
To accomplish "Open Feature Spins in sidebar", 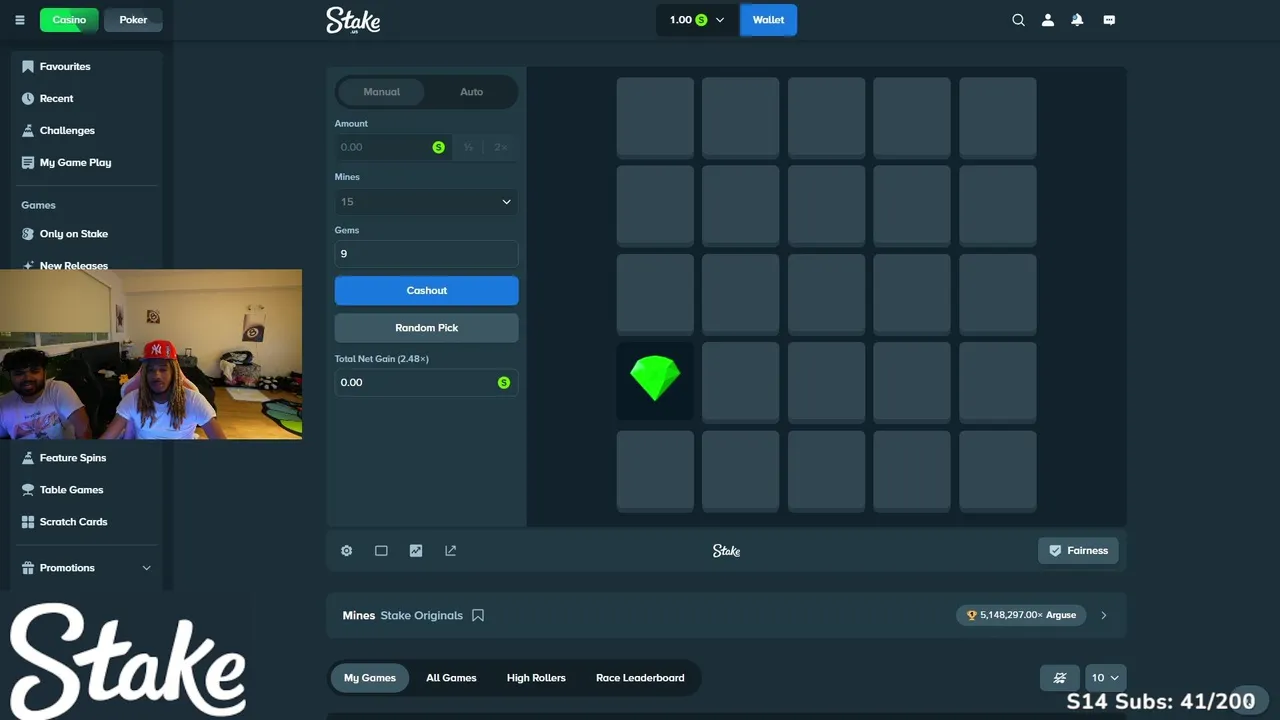I will point(72,458).
